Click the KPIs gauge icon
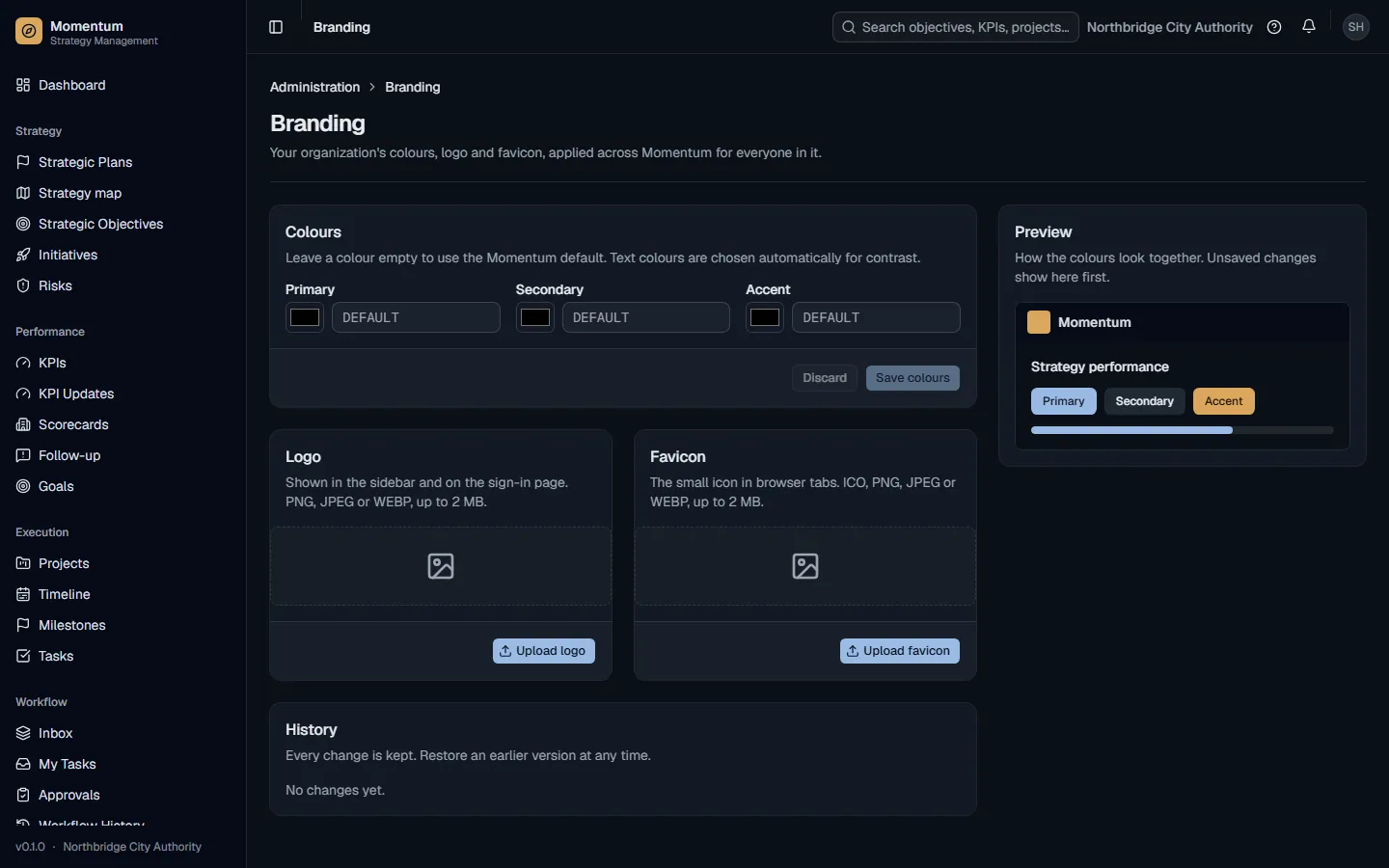 (23, 363)
